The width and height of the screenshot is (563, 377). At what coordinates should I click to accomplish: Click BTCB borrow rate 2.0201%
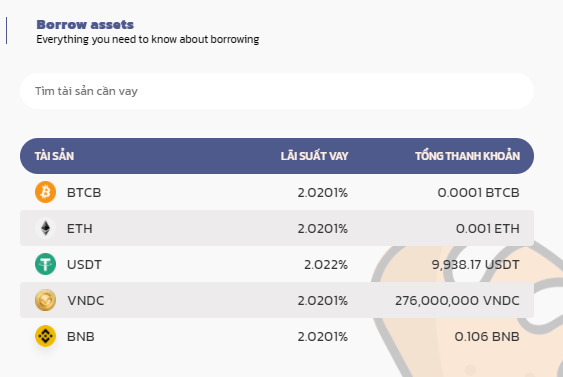pos(322,193)
